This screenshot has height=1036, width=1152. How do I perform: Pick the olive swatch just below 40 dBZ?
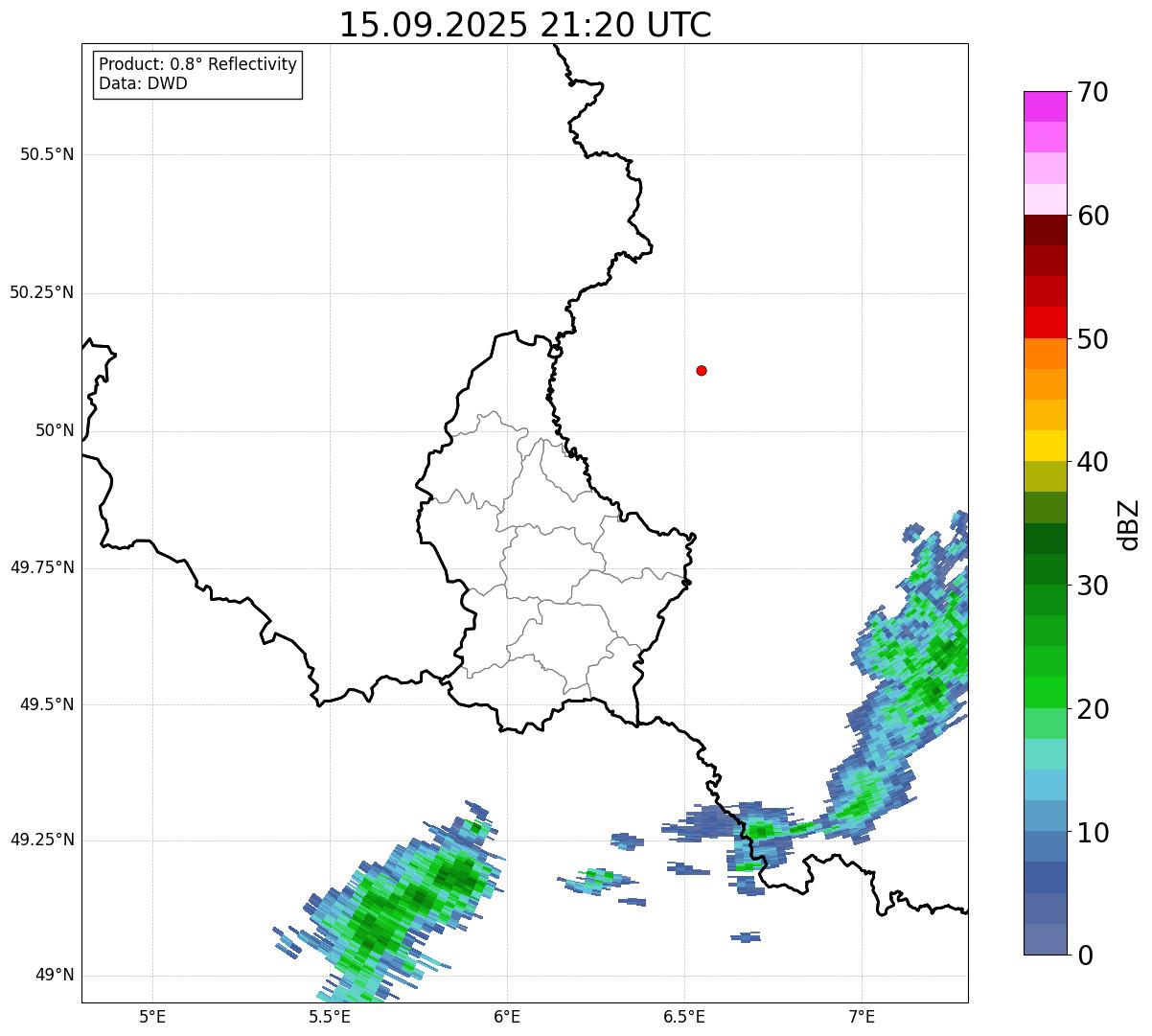1045,477
